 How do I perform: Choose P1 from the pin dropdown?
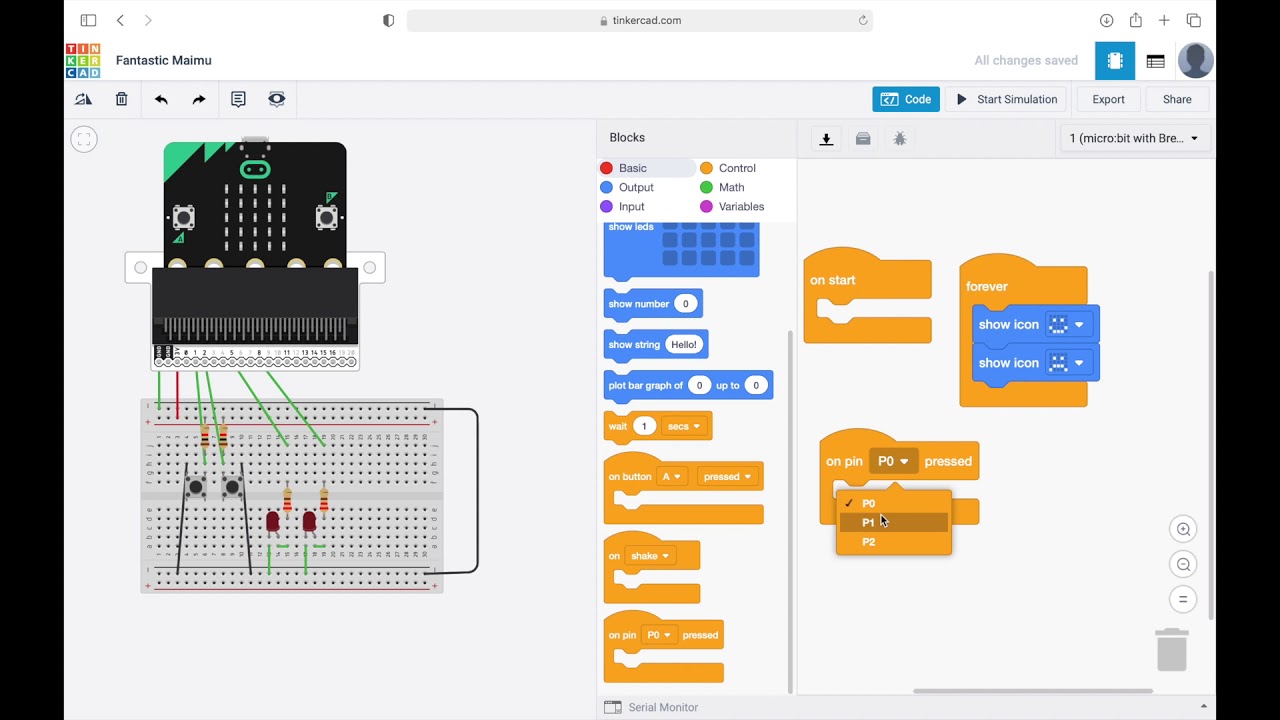(894, 523)
